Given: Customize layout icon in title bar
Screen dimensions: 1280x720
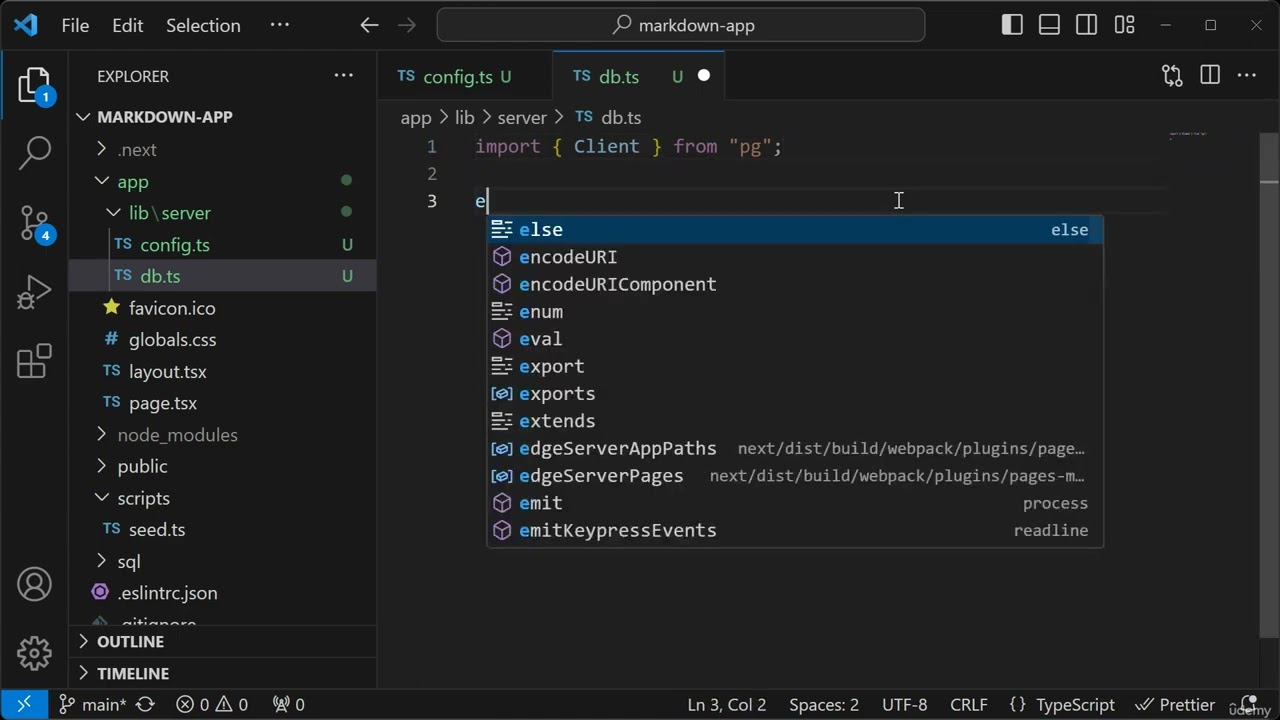Looking at the screenshot, I should point(1125,26).
